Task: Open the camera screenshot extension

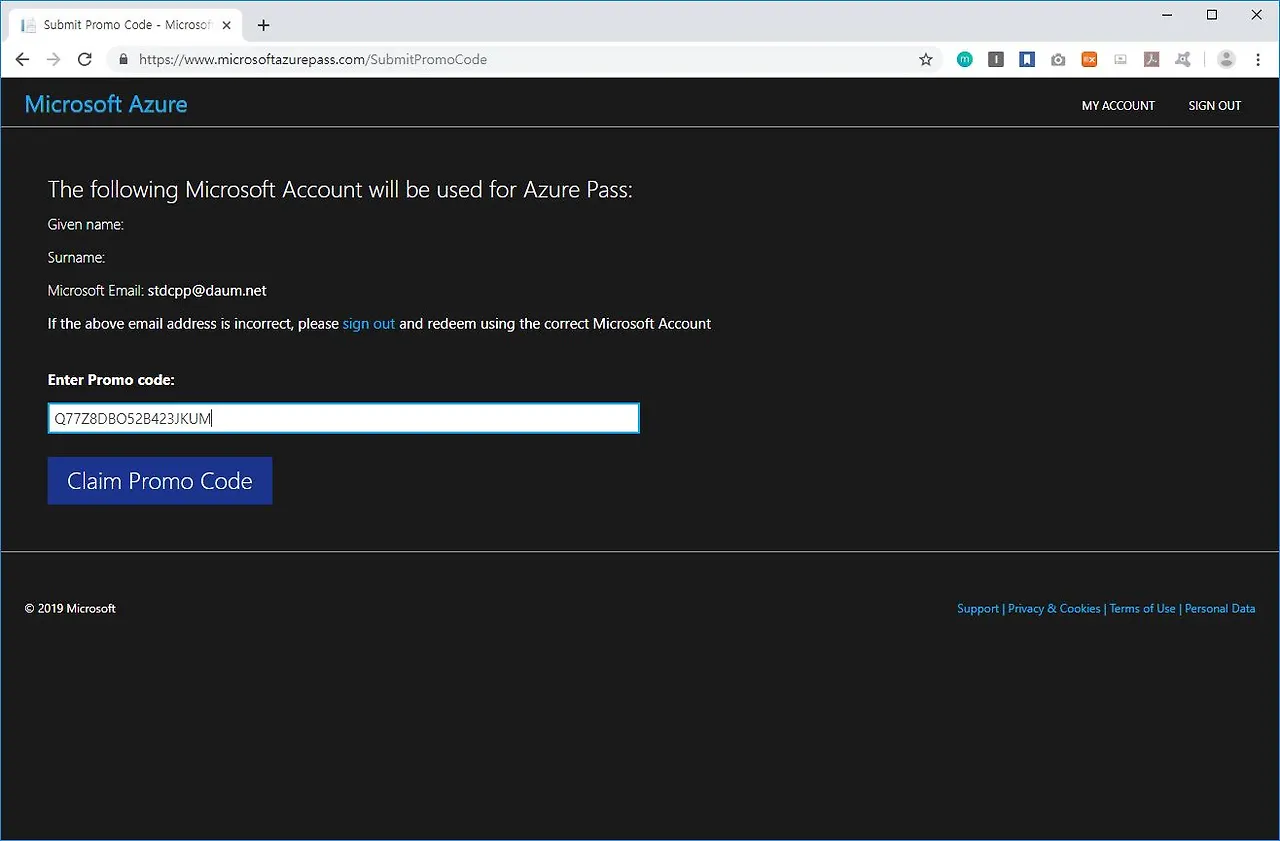Action: [x=1058, y=59]
